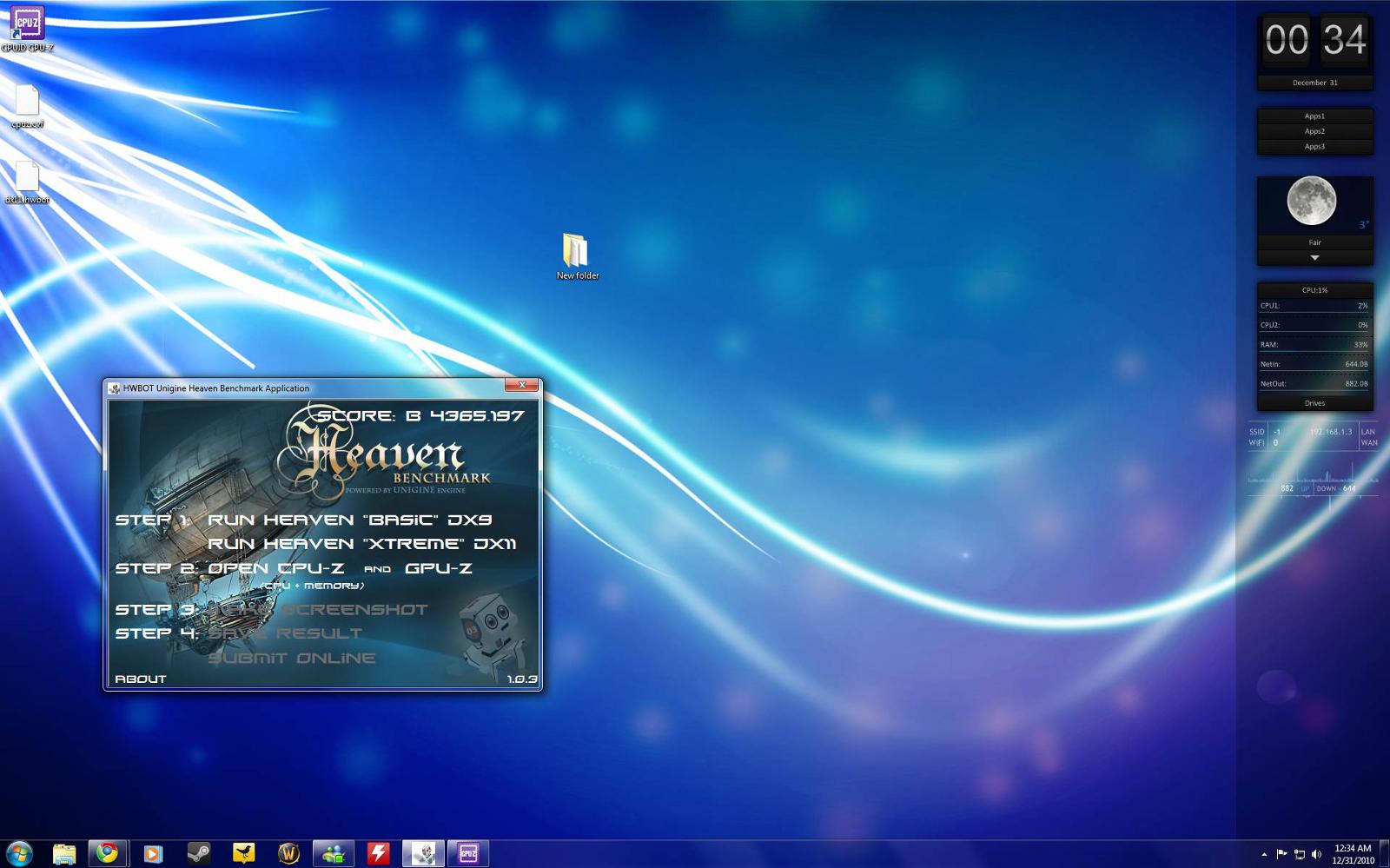
Task: Open Action Center flag in tray
Action: pyautogui.click(x=1281, y=854)
